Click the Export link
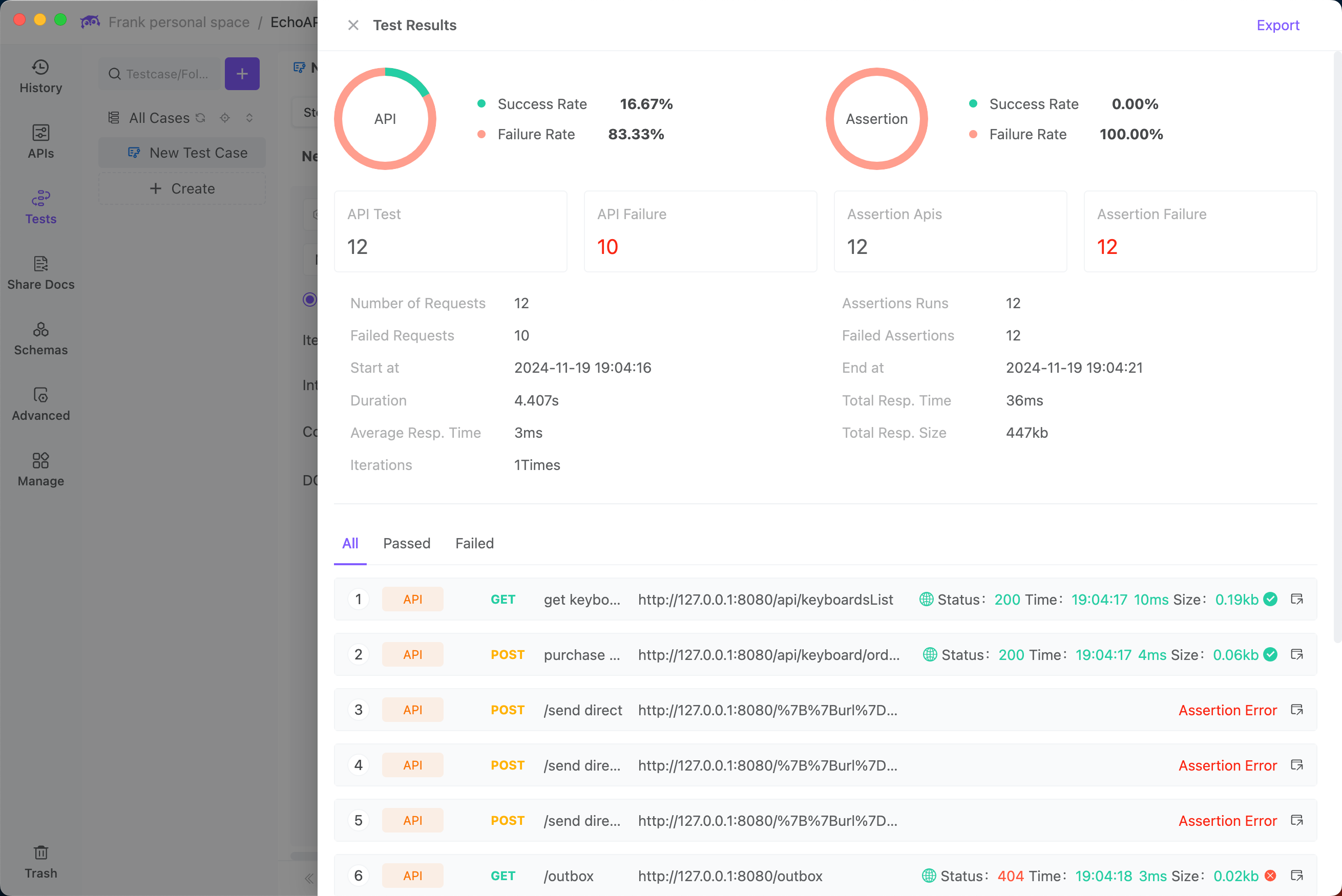1342x896 pixels. tap(1277, 25)
